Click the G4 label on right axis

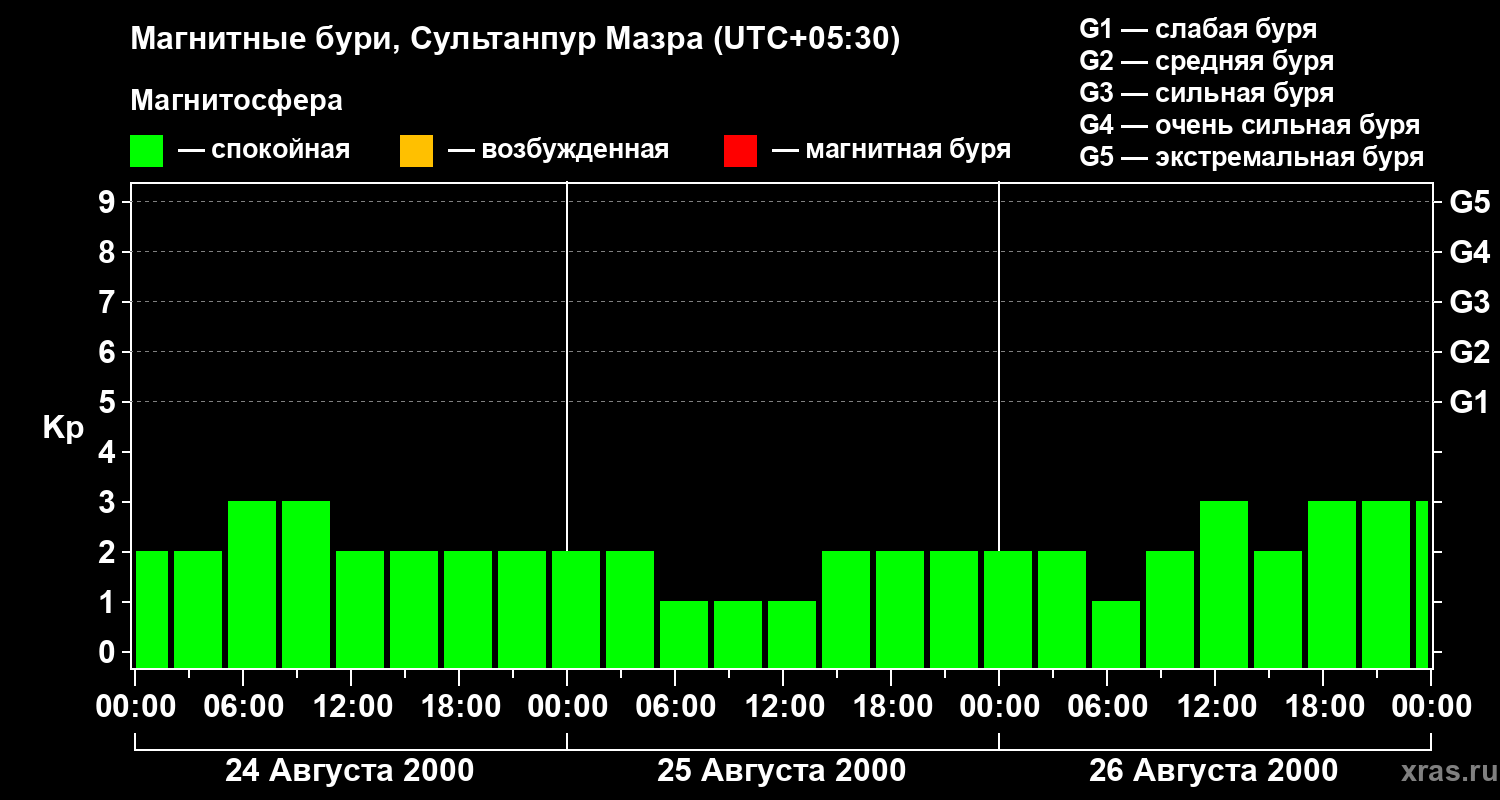click(x=1470, y=252)
